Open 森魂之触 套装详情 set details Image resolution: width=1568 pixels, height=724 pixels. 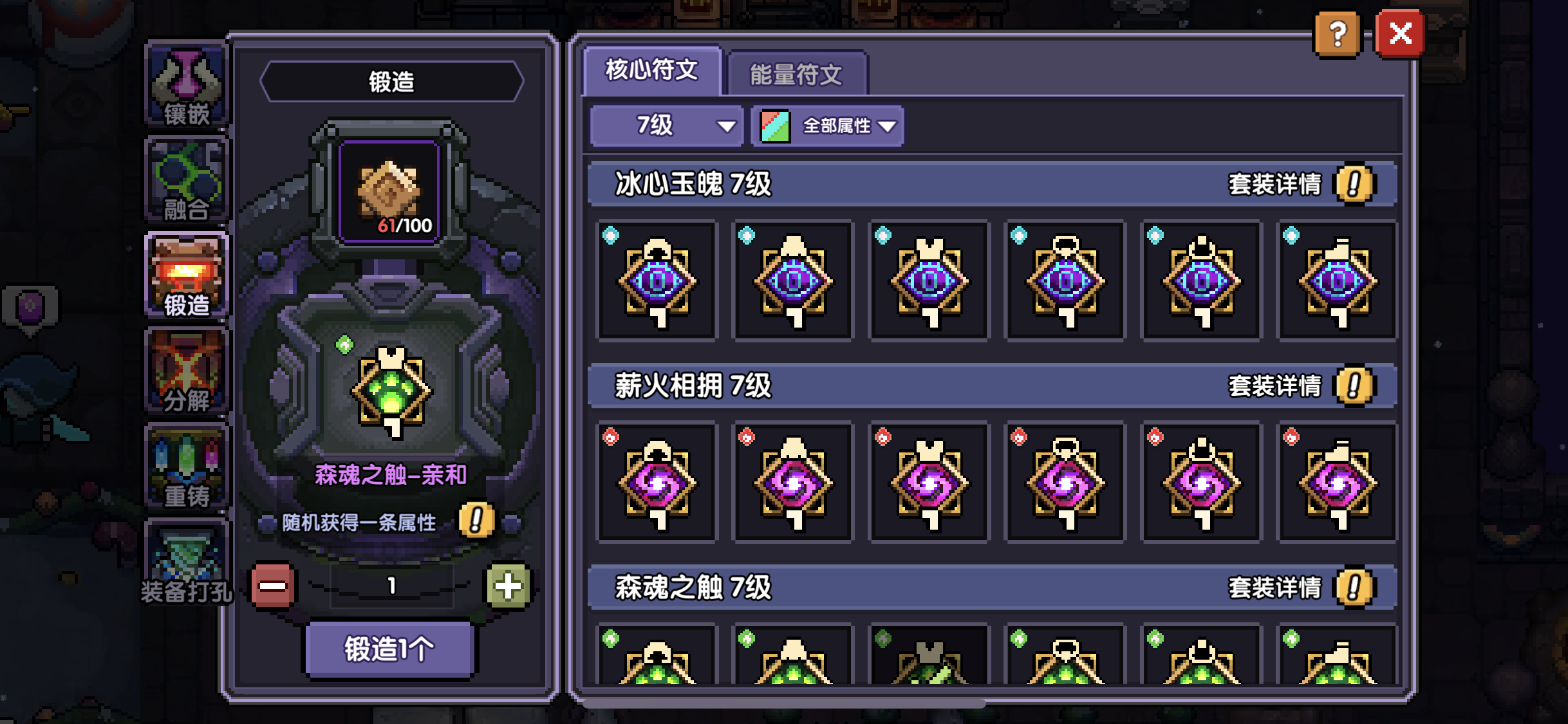[1354, 588]
